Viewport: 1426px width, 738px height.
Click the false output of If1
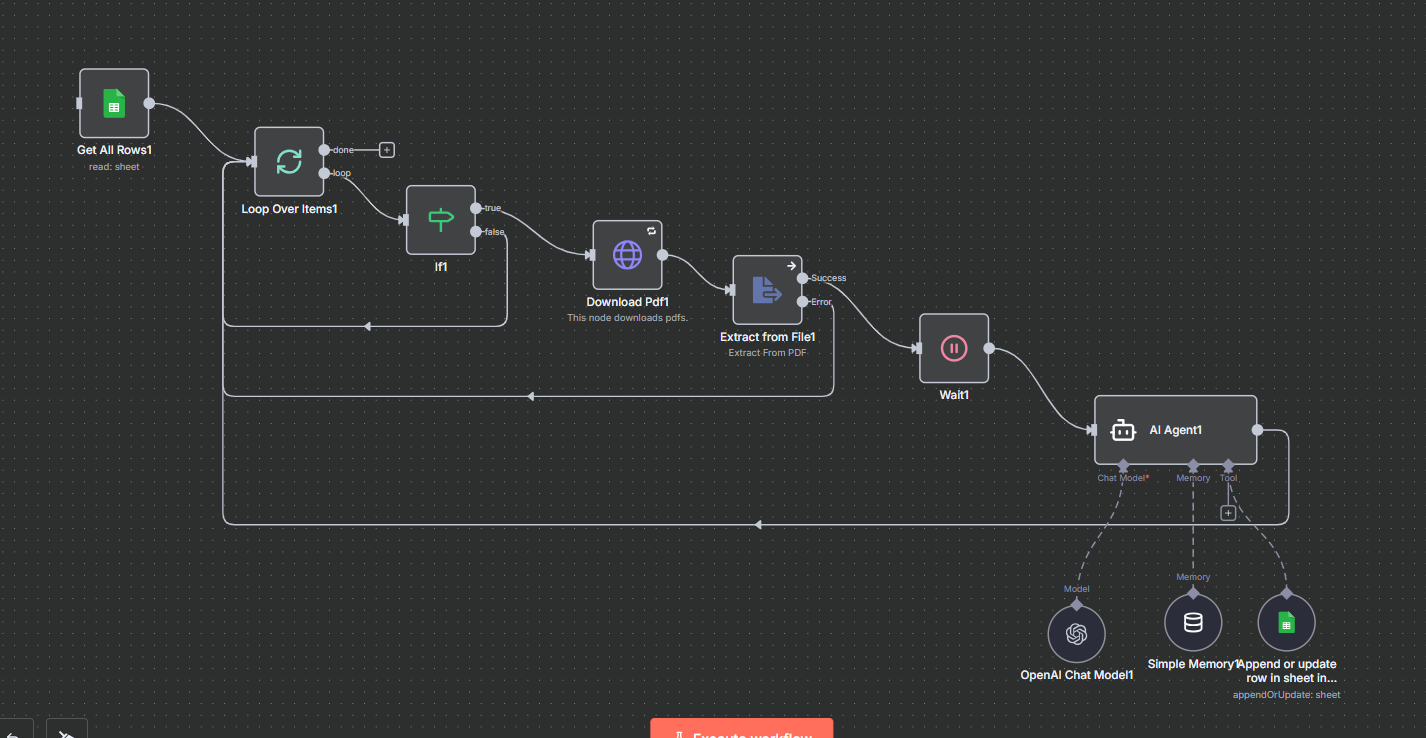475,232
